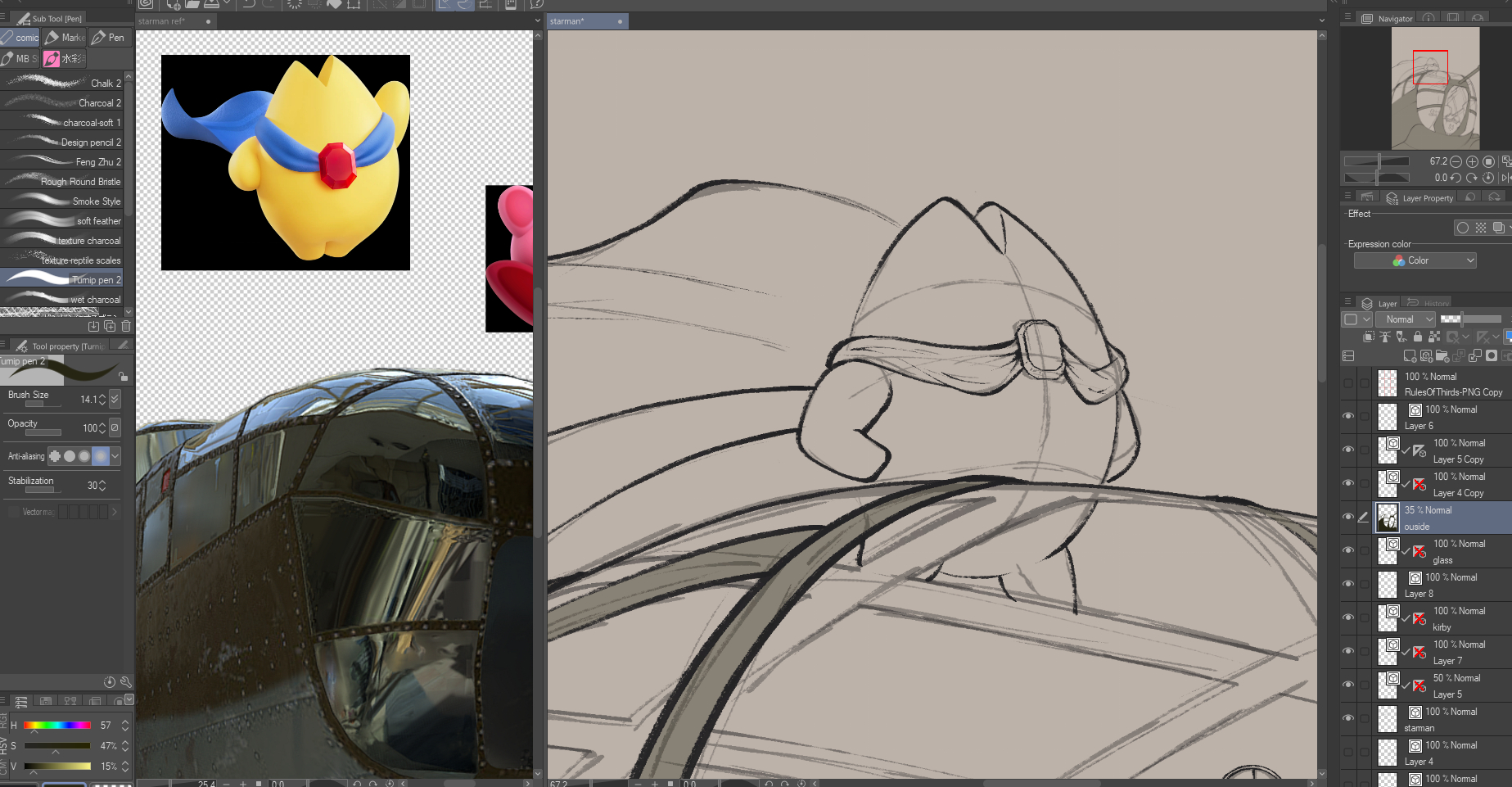Delete the selected sub tool via trash icon
1512x787 pixels.
[x=126, y=326]
